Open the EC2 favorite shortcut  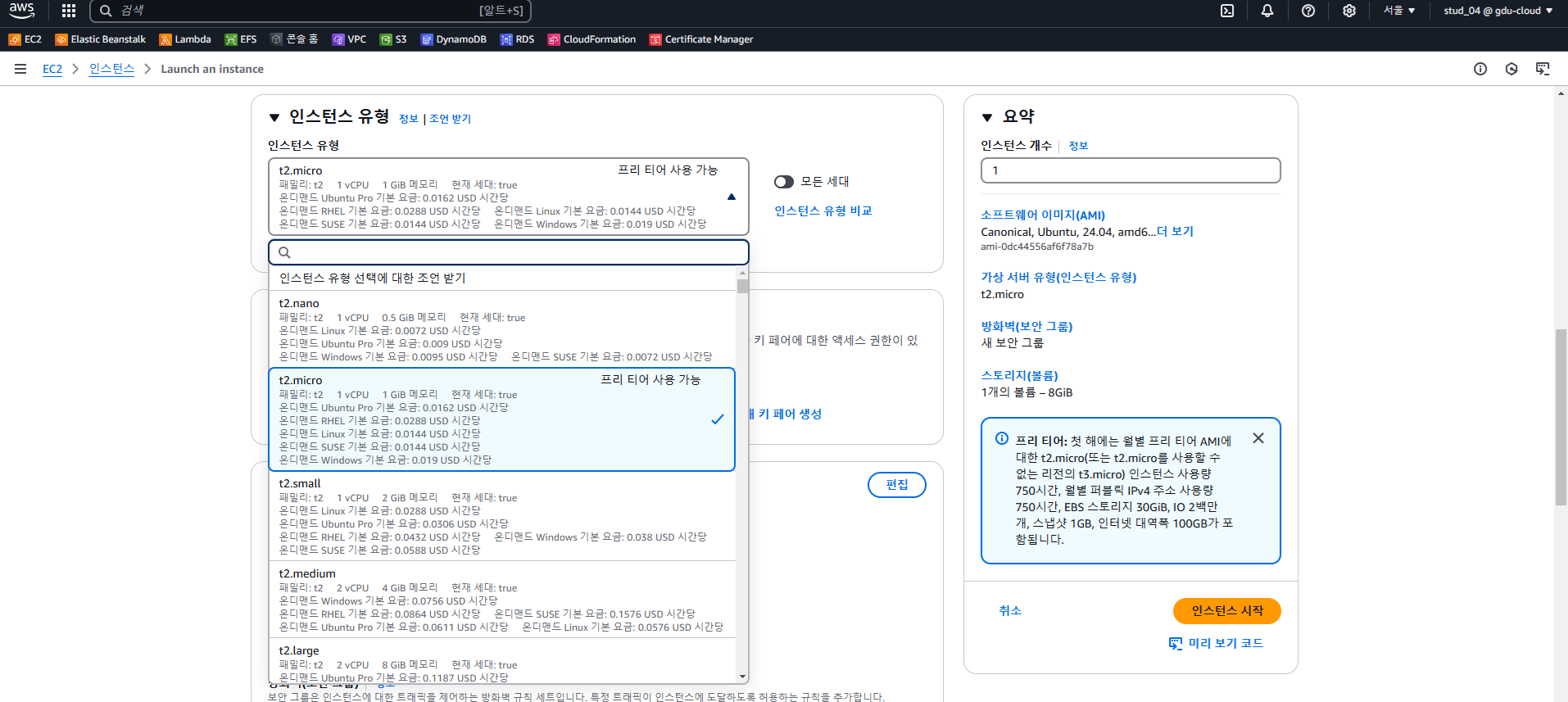25,39
